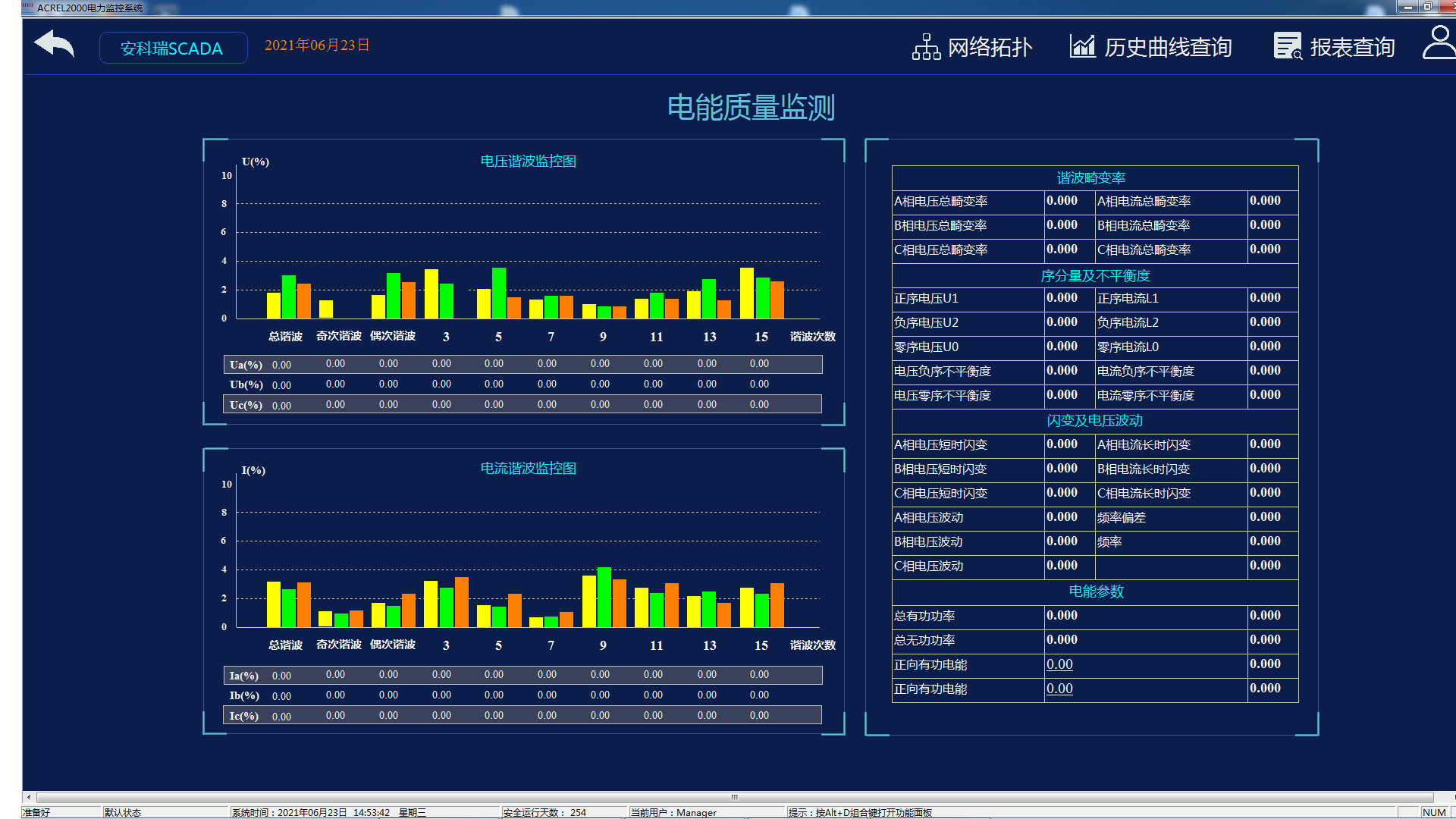The height and width of the screenshot is (819, 1456).
Task: Click the 电压谐波监控图 chart title
Action: click(x=529, y=162)
